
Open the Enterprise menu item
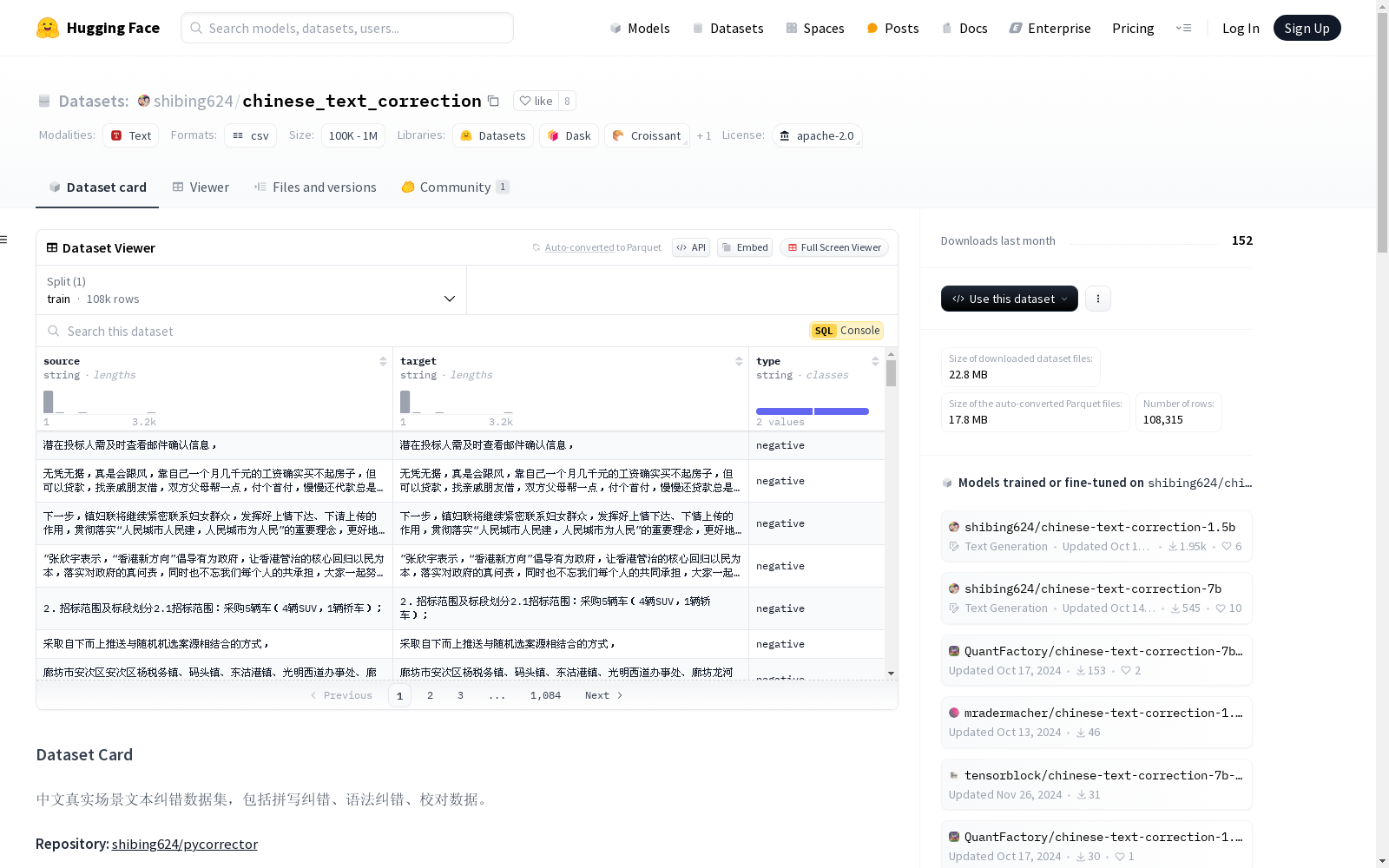coord(1050,28)
